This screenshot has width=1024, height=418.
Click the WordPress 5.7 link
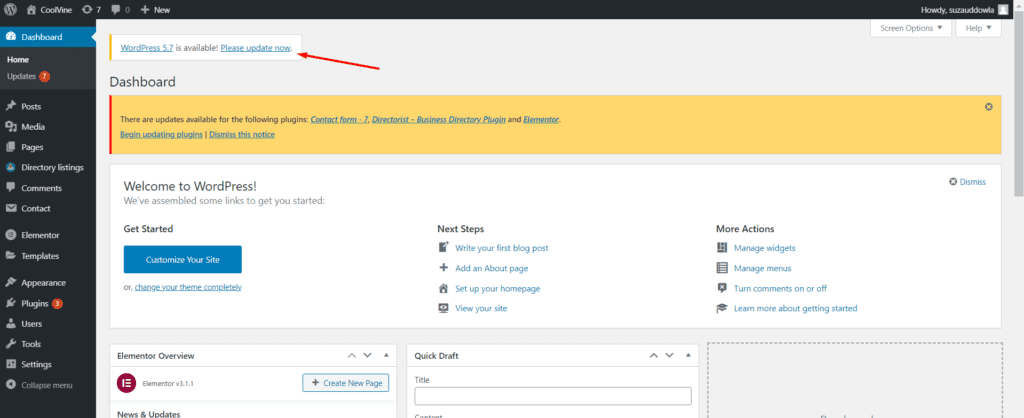[x=147, y=48]
